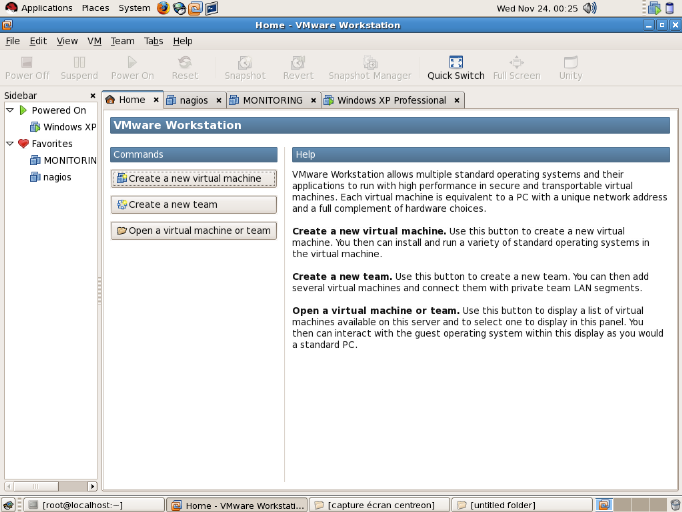Open the Edit menu
Screen dimensions: 682x512
coord(38,41)
